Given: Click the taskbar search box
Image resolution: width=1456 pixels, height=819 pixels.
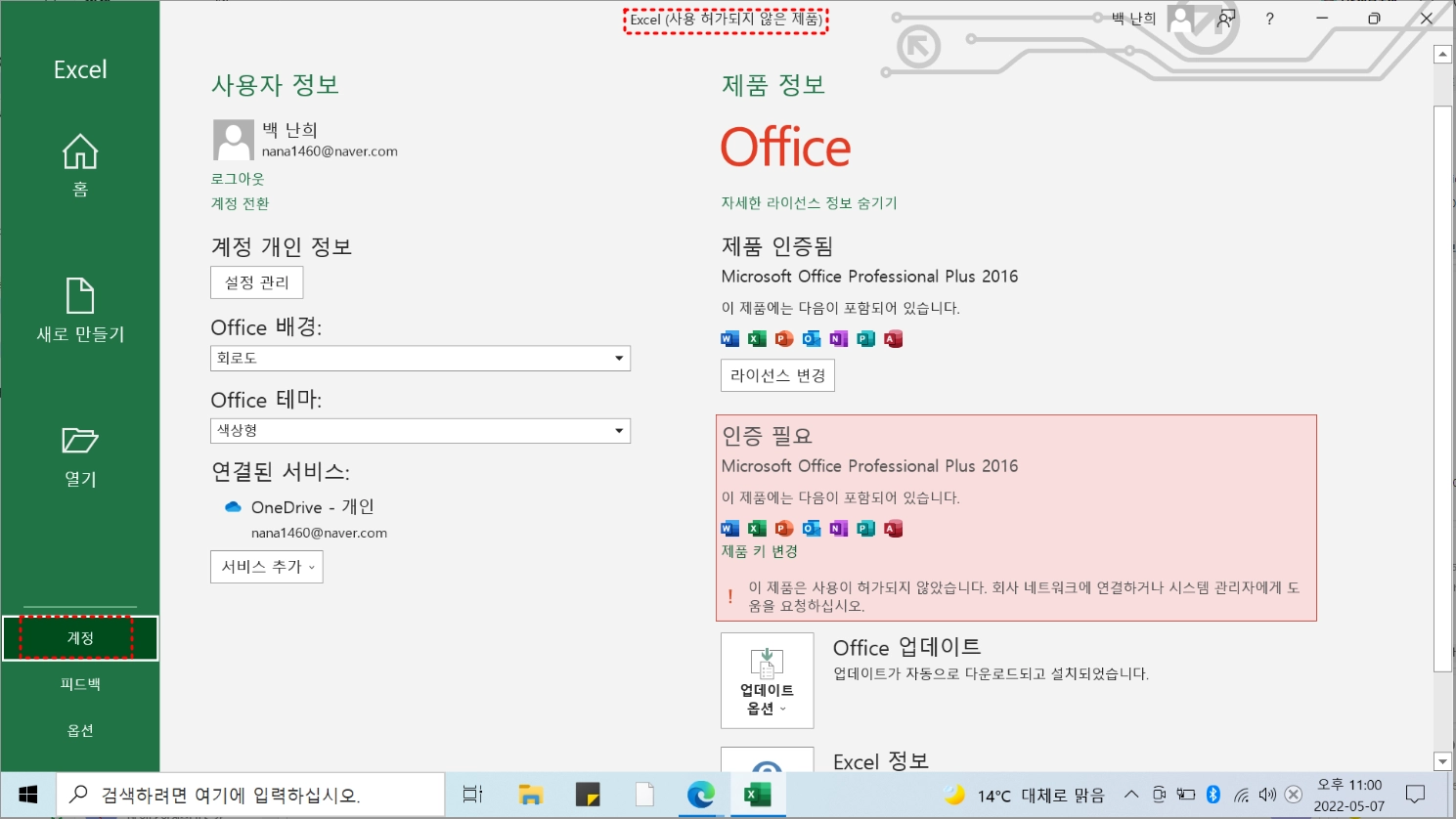Looking at the screenshot, I should (x=250, y=795).
